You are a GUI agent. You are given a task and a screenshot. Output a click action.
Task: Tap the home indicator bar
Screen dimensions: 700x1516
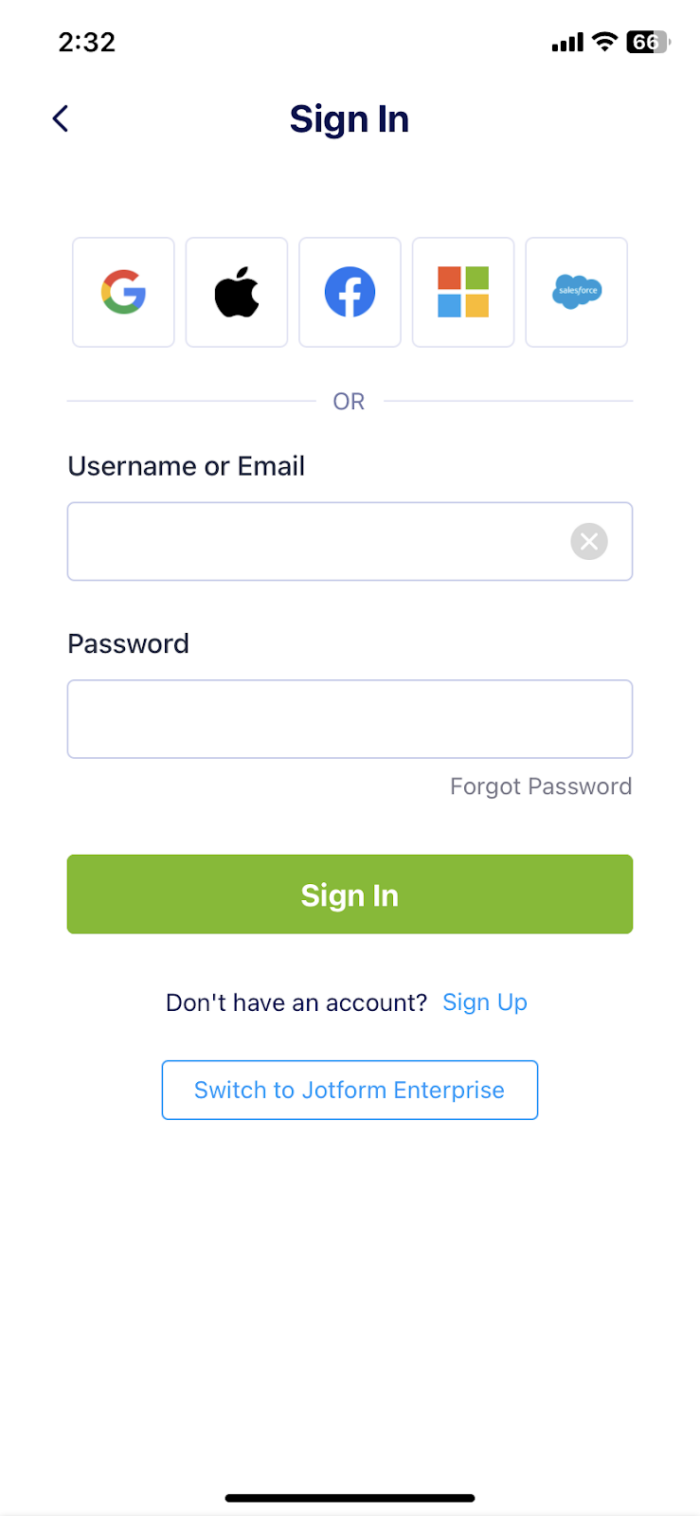click(350, 1498)
